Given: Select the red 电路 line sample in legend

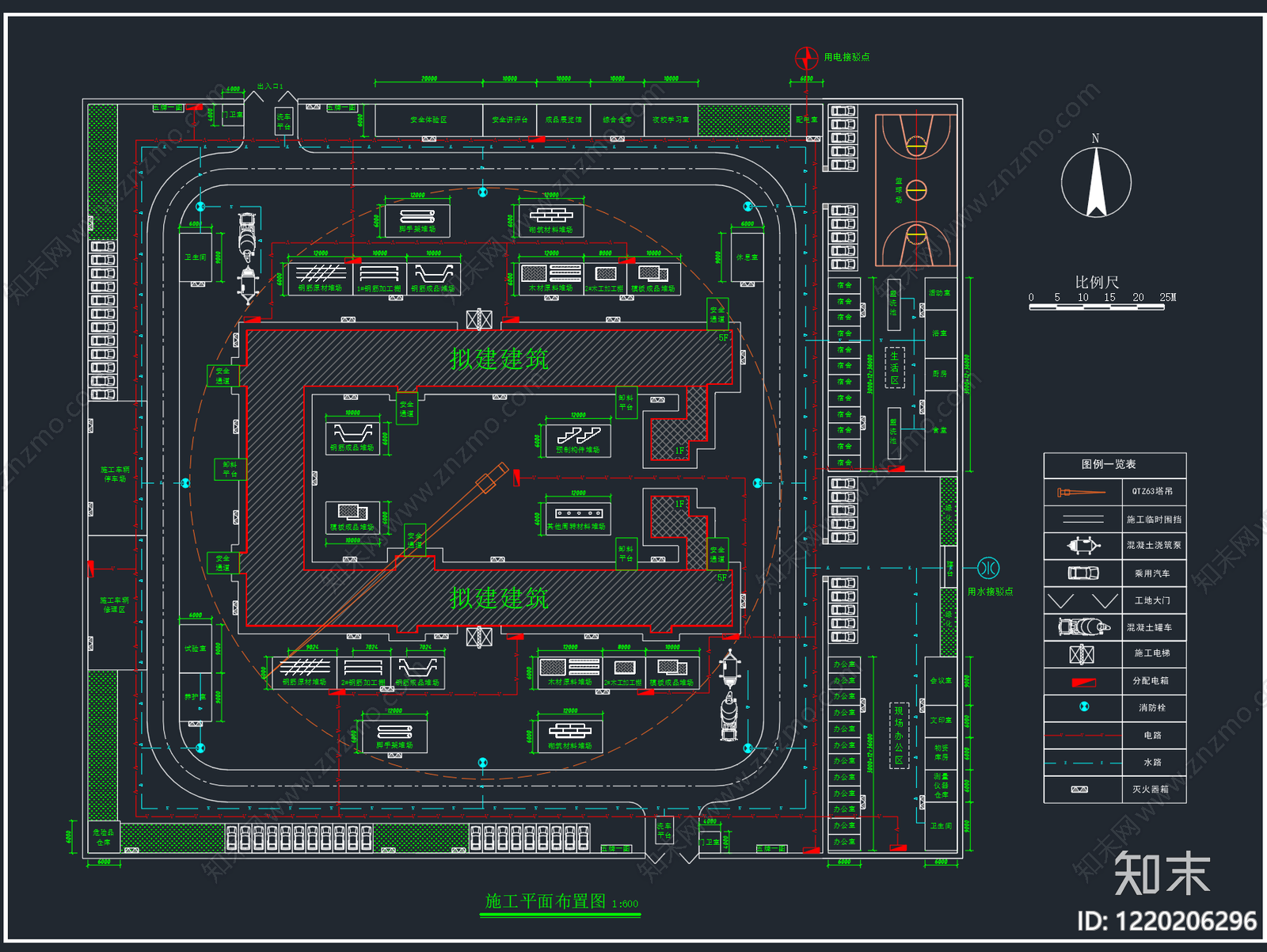Looking at the screenshot, I should coord(1082,736).
